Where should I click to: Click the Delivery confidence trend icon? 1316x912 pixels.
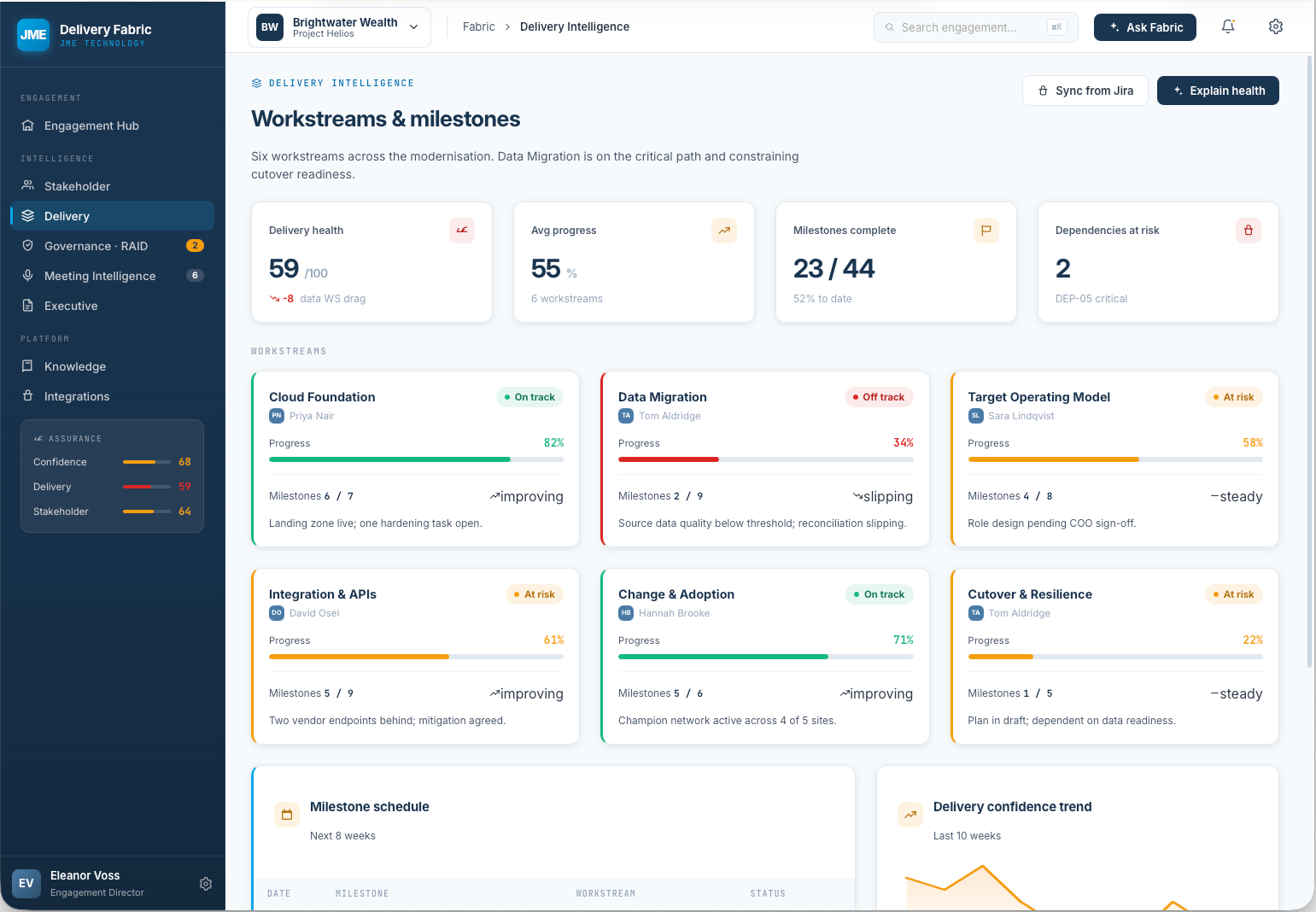910,815
